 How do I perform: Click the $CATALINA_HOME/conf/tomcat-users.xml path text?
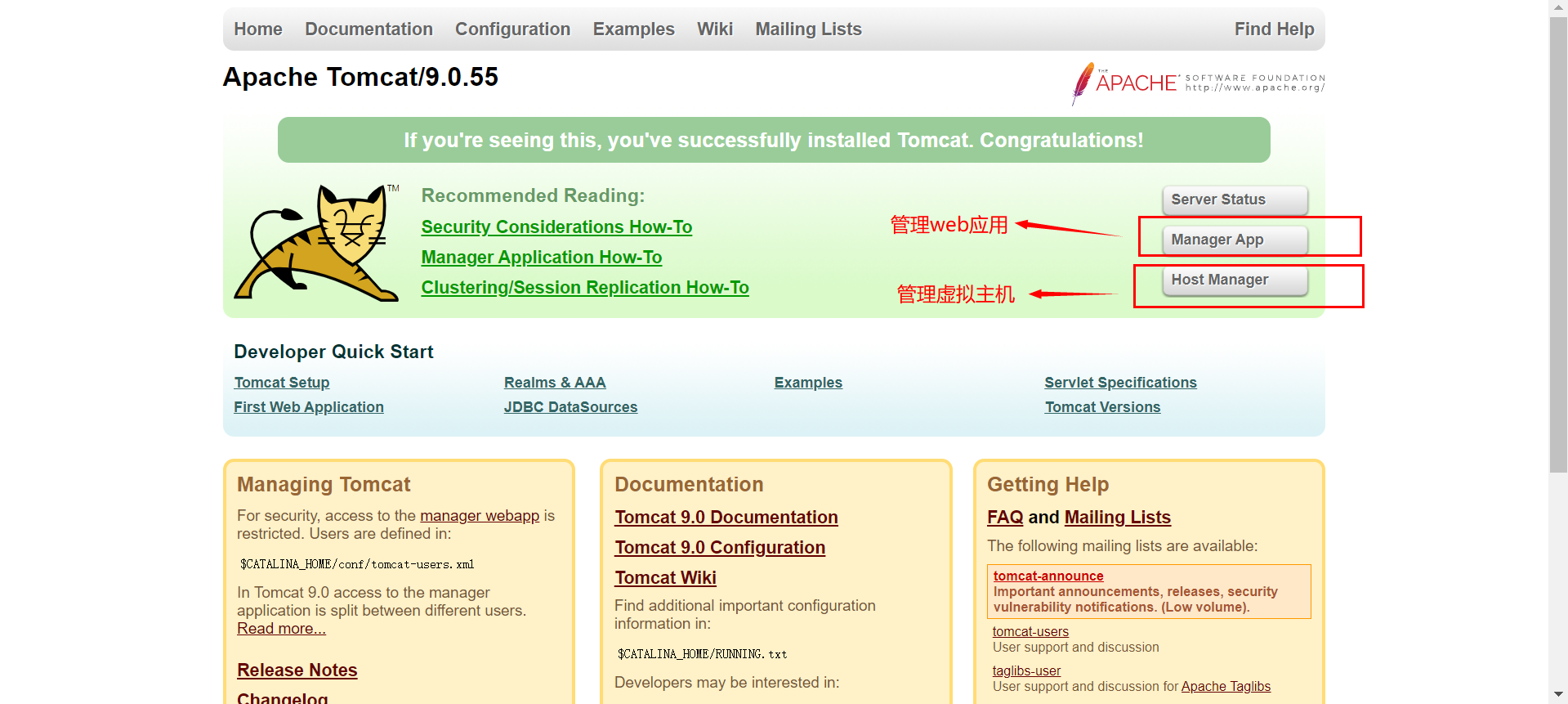click(x=357, y=565)
